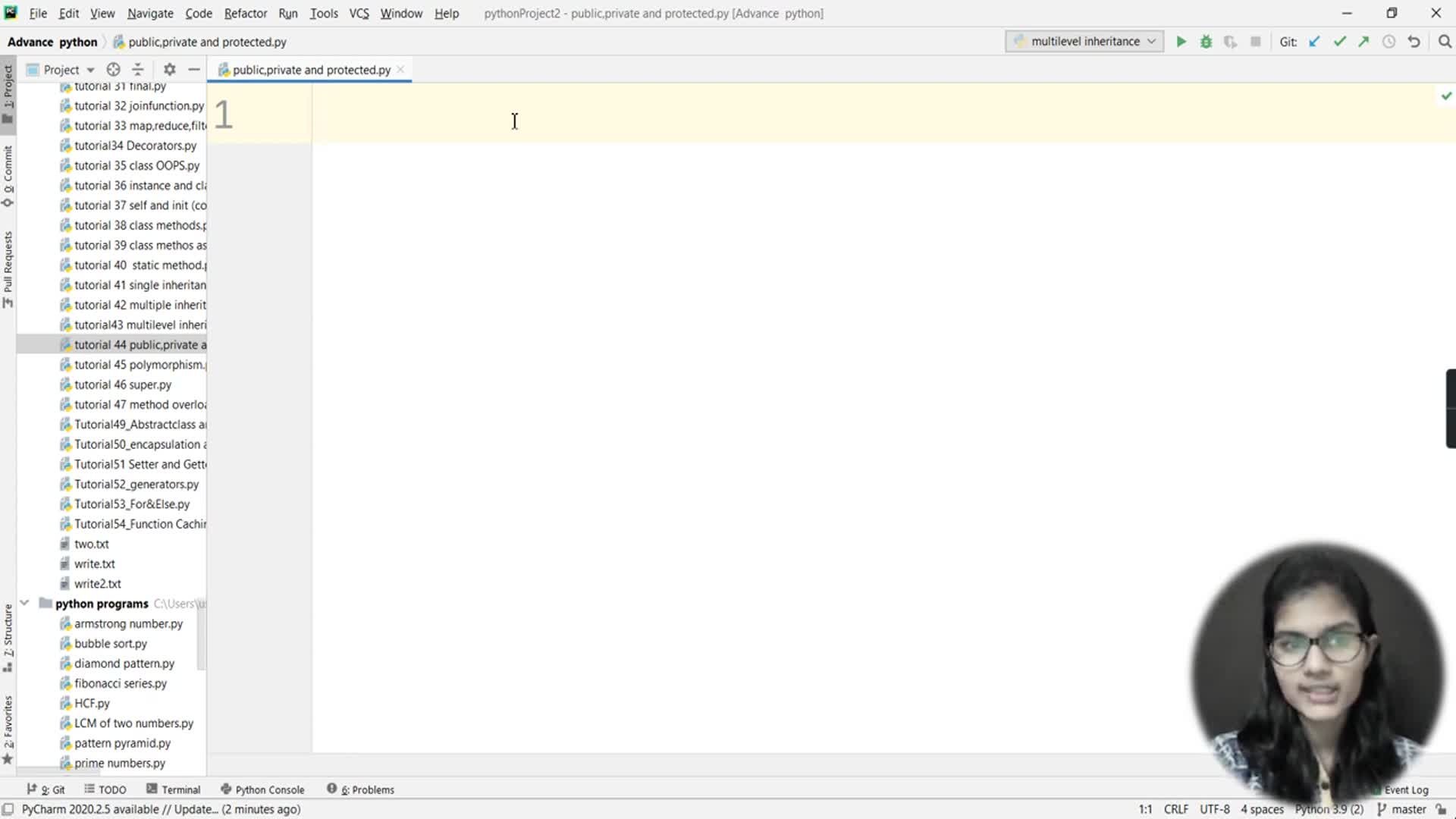Open the multilevel inheritance run configuration dropdown

tap(1084, 42)
